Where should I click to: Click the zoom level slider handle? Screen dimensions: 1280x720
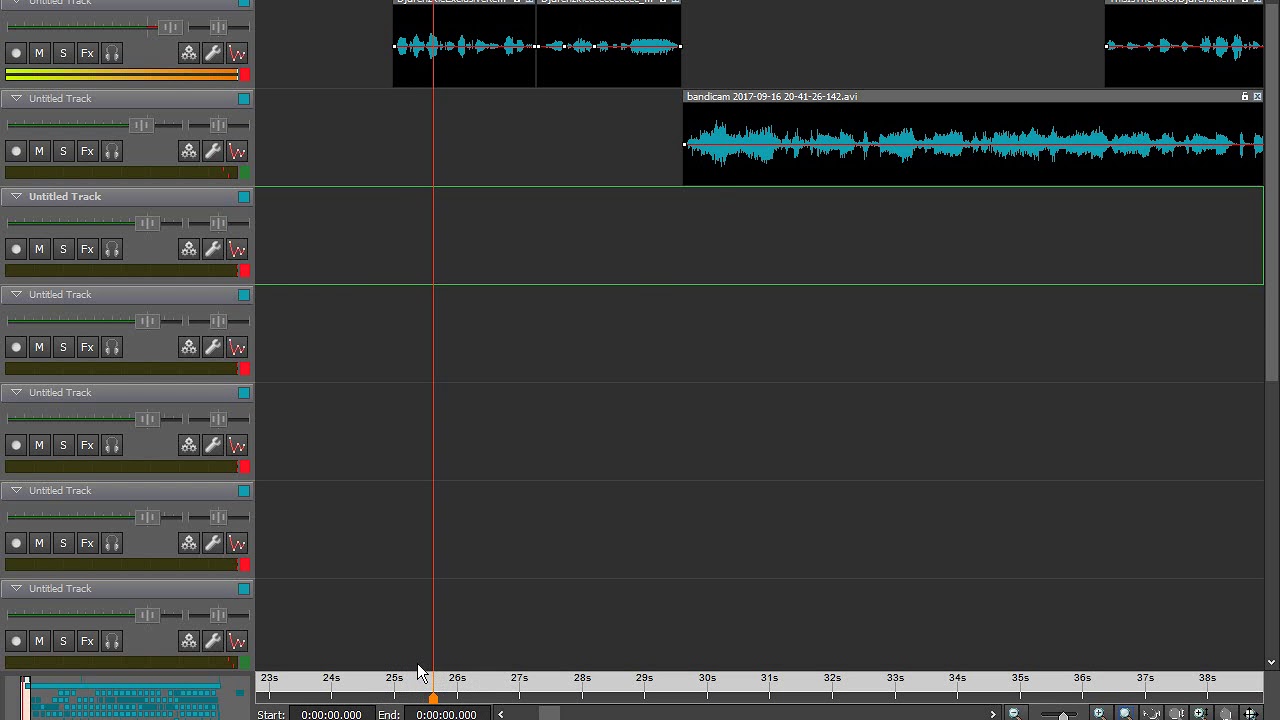point(1063,715)
